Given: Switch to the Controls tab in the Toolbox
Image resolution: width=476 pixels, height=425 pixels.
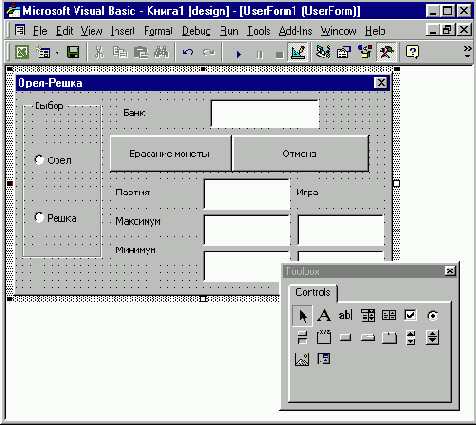Looking at the screenshot, I should (313, 292).
